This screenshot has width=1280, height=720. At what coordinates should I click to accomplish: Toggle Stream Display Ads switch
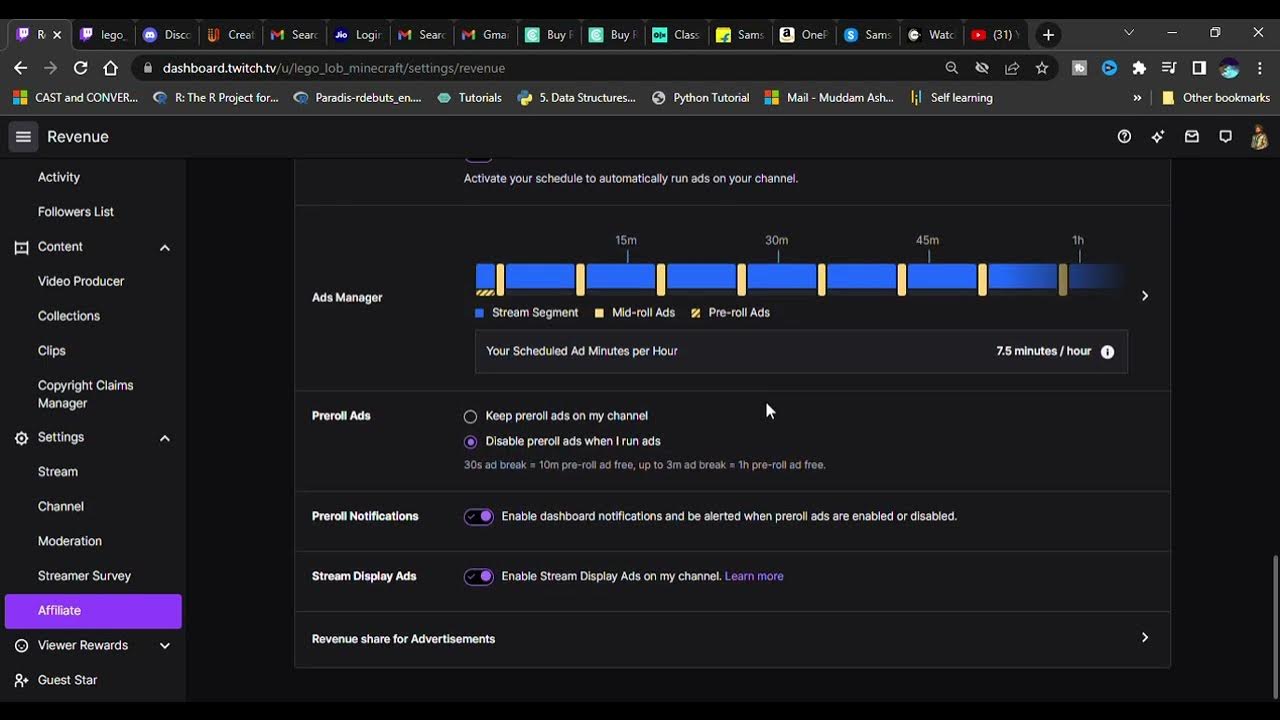[x=479, y=577]
